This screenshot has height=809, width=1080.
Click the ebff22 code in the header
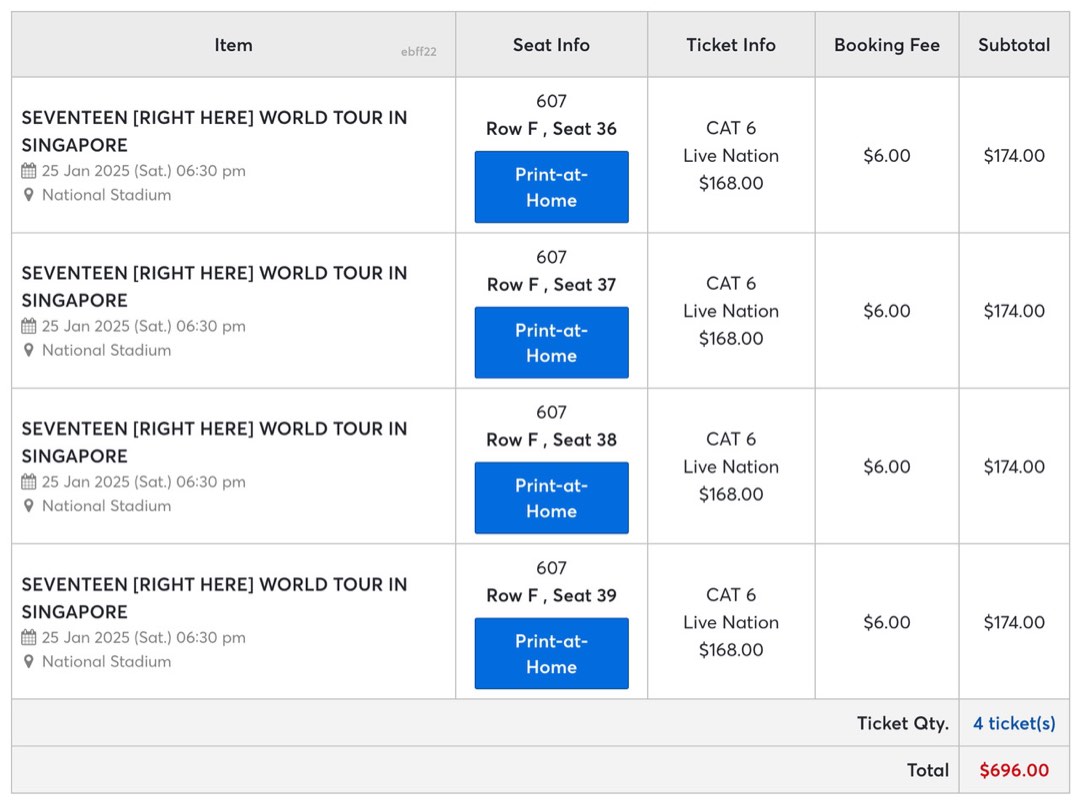pyautogui.click(x=418, y=50)
